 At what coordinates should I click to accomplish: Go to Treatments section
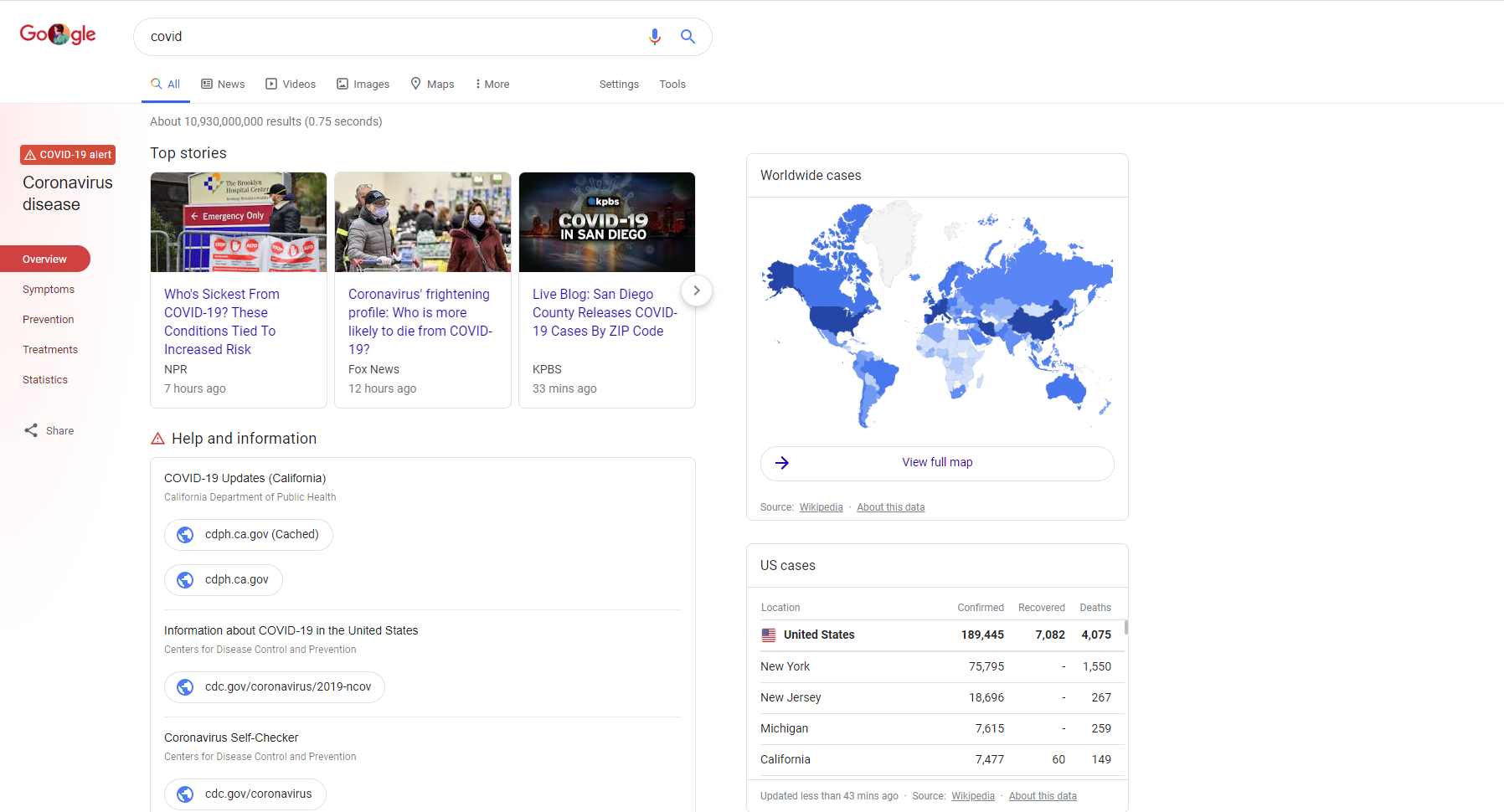[x=50, y=350]
